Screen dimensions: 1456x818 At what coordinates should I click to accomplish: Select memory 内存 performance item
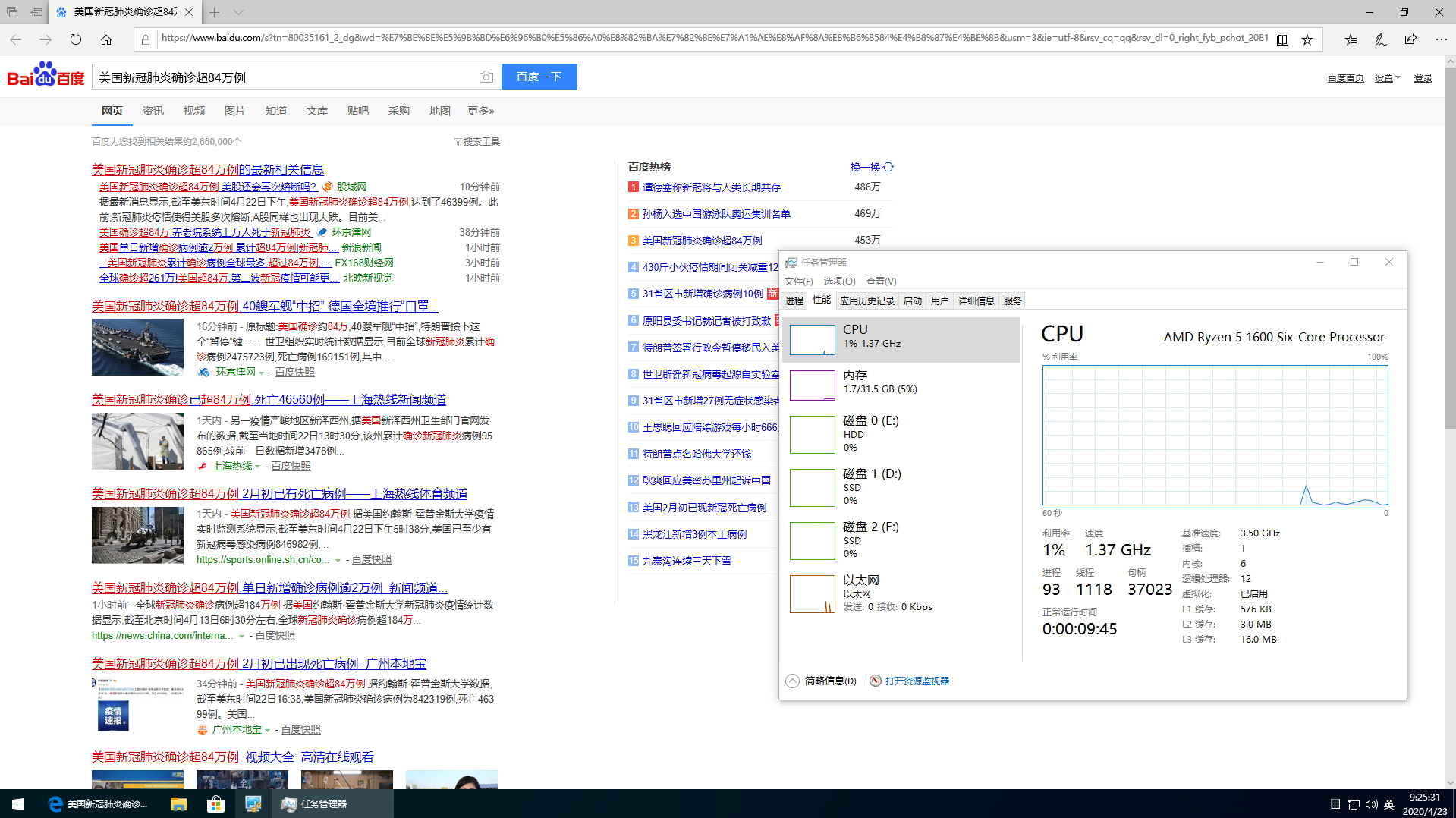coord(901,385)
